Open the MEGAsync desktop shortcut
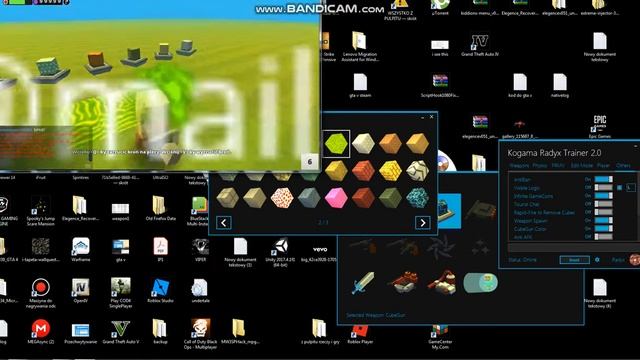The image size is (640, 360). (40, 332)
